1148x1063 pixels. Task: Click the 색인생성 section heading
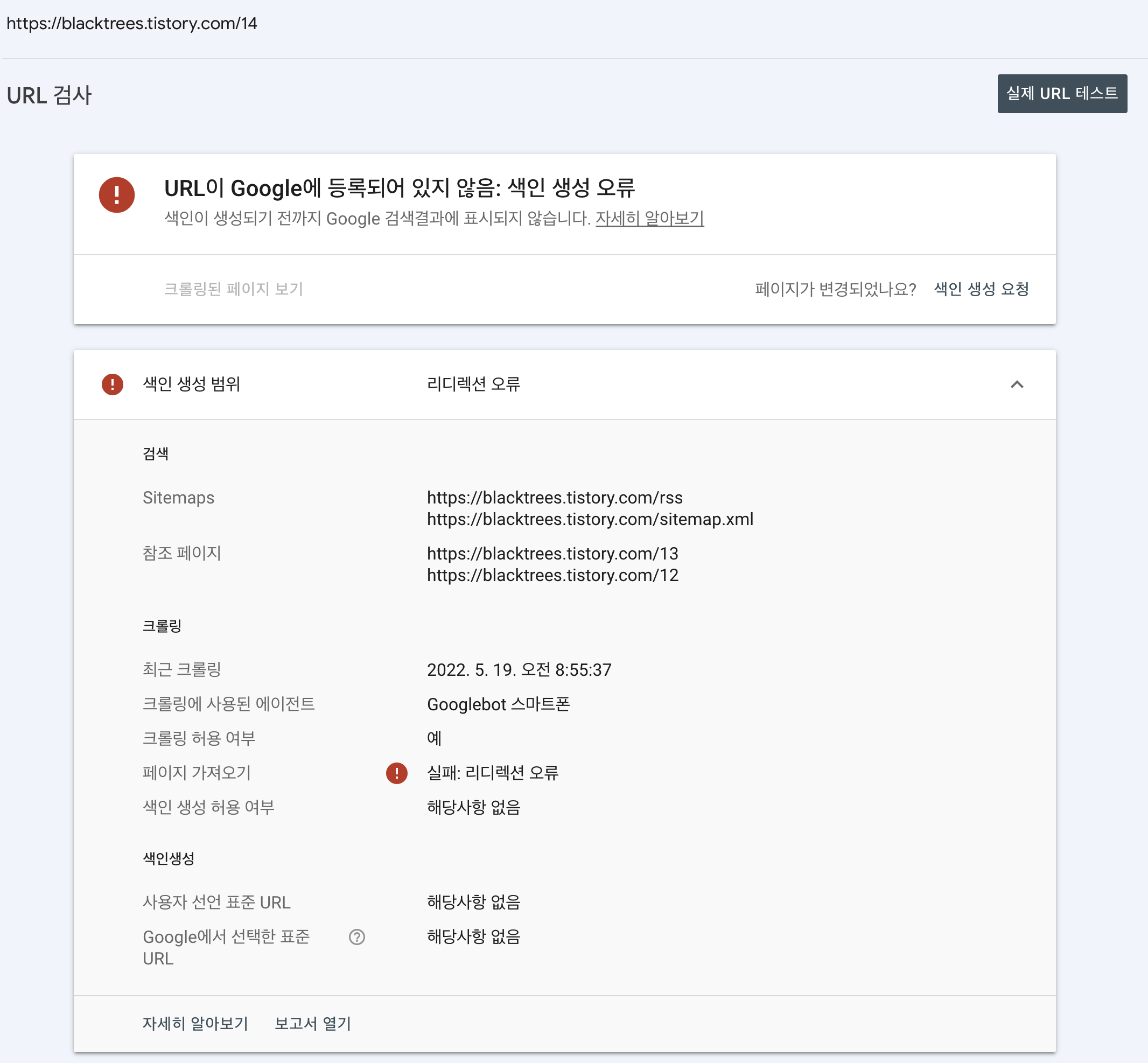pos(169,858)
